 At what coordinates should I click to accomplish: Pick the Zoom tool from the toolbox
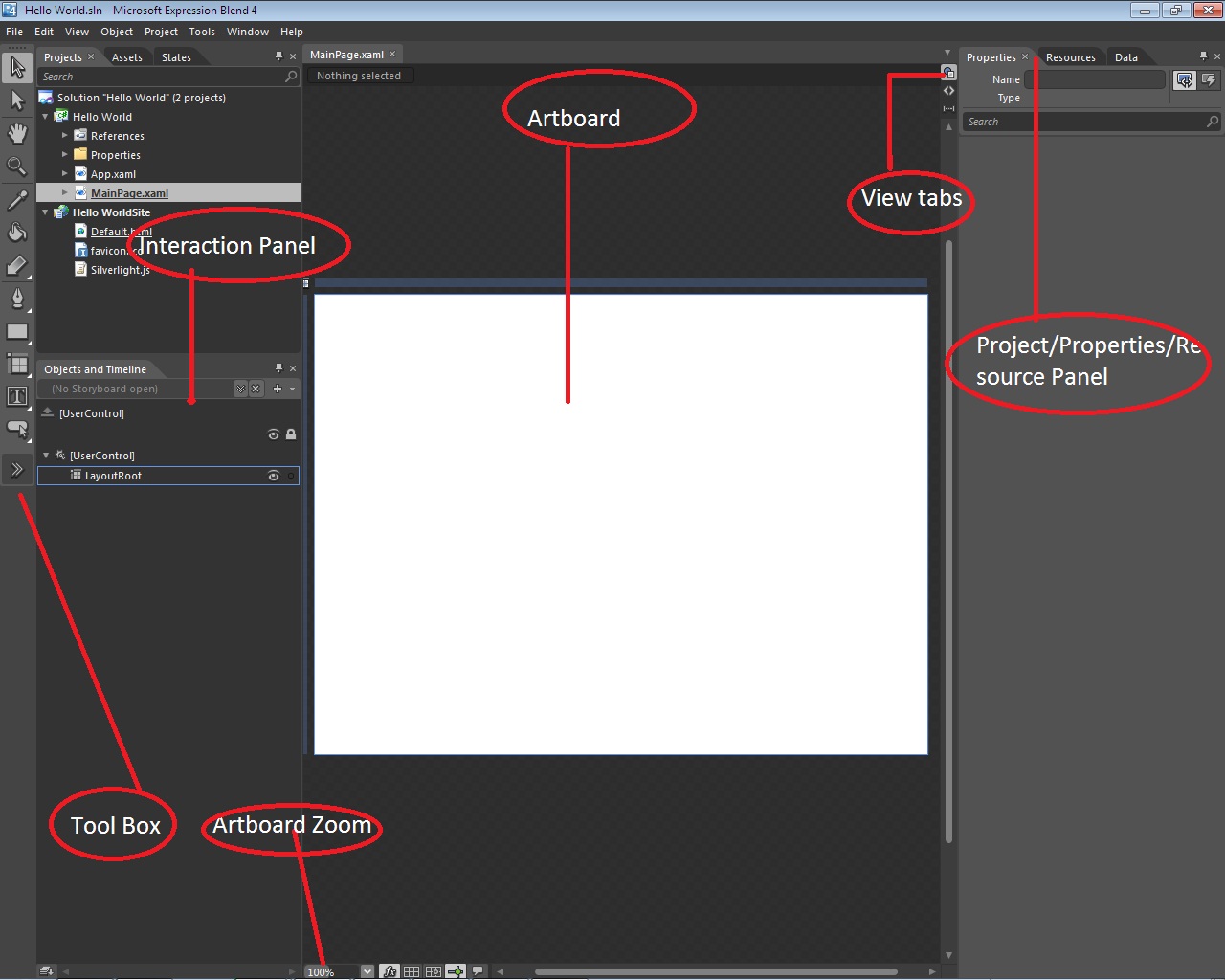point(17,166)
